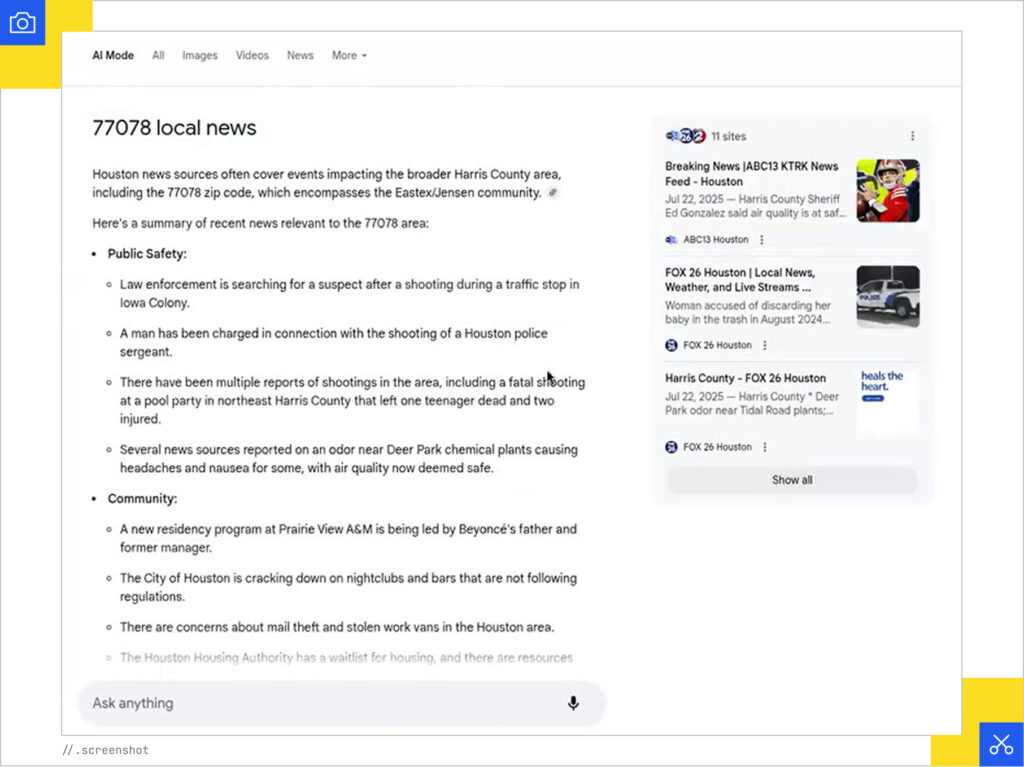Open options for the Harris County FOX 26 source
1024x767 pixels.
(765, 447)
